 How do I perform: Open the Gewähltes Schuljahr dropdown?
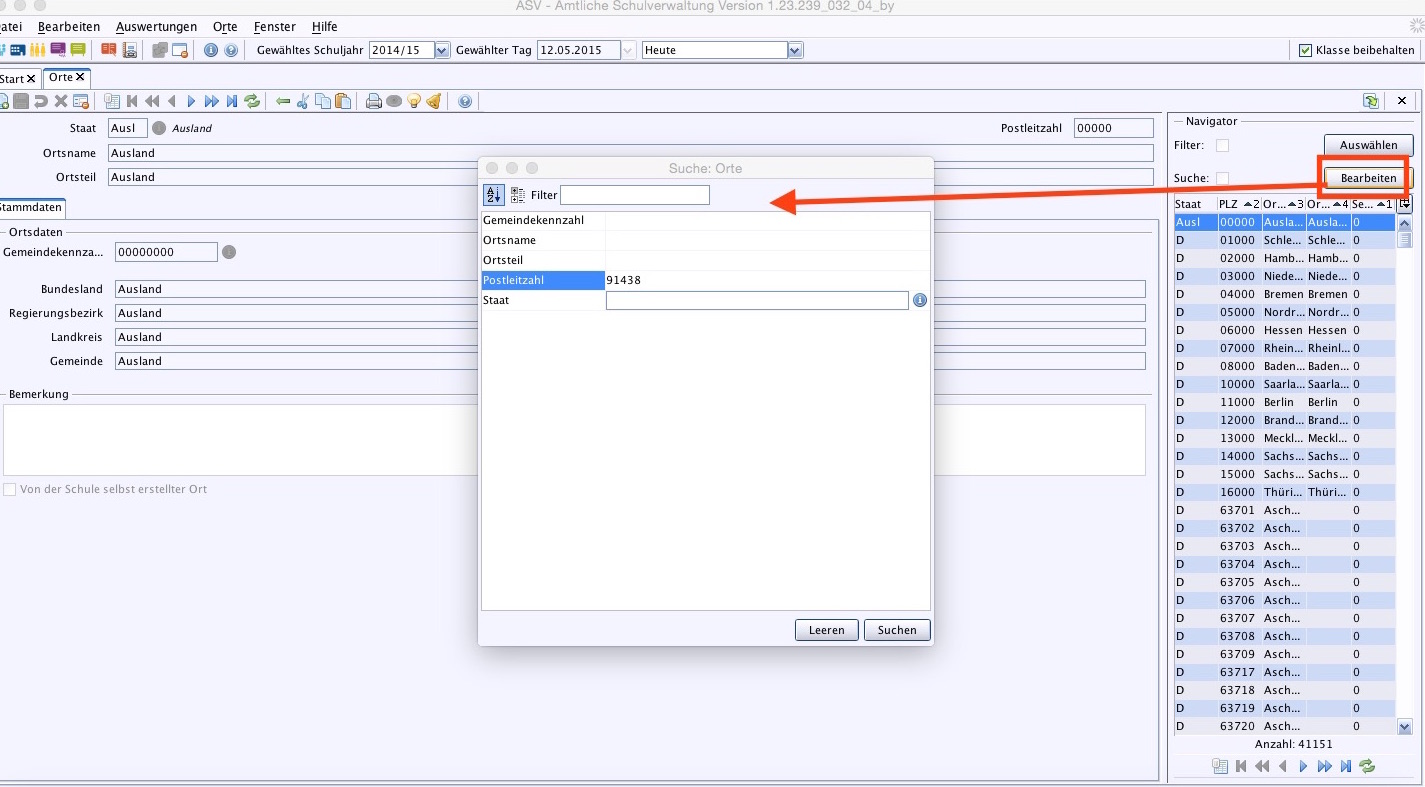[x=442, y=50]
